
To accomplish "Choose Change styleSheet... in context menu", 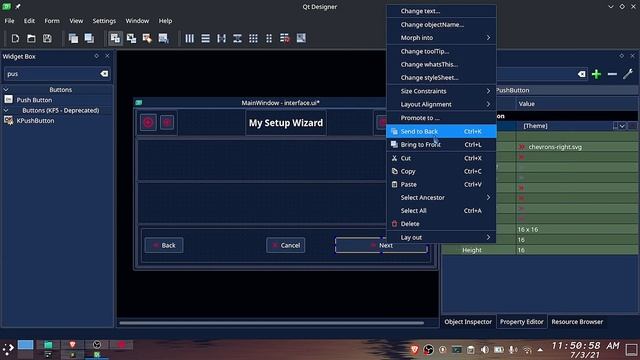I will coord(441,78).
